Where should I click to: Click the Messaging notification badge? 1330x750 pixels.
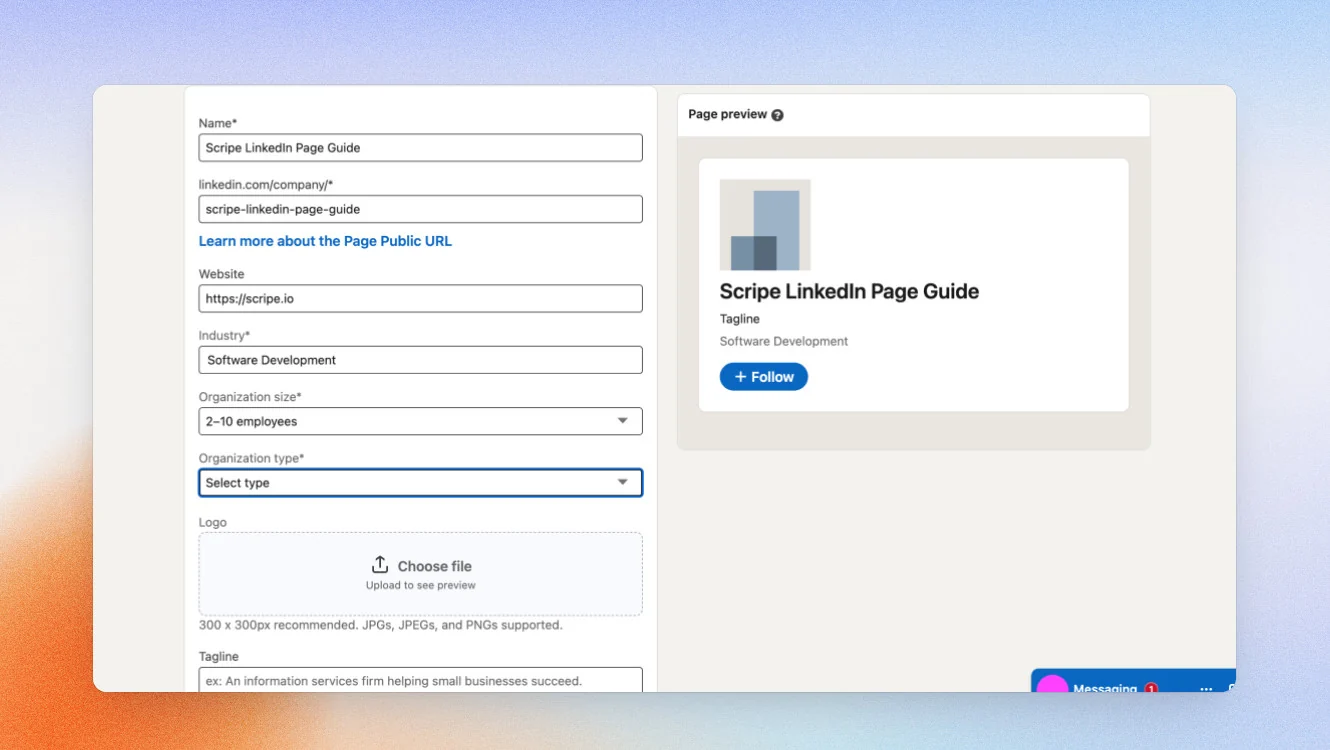(1151, 688)
